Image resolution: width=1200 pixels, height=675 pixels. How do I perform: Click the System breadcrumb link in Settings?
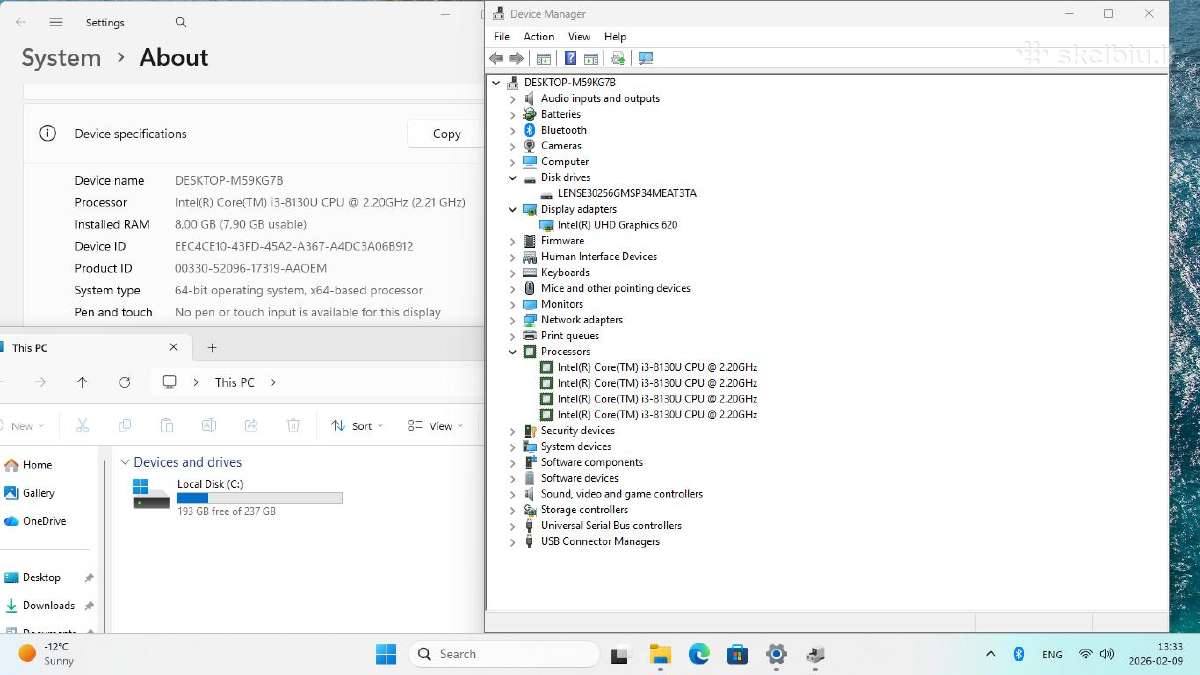tap(61, 58)
